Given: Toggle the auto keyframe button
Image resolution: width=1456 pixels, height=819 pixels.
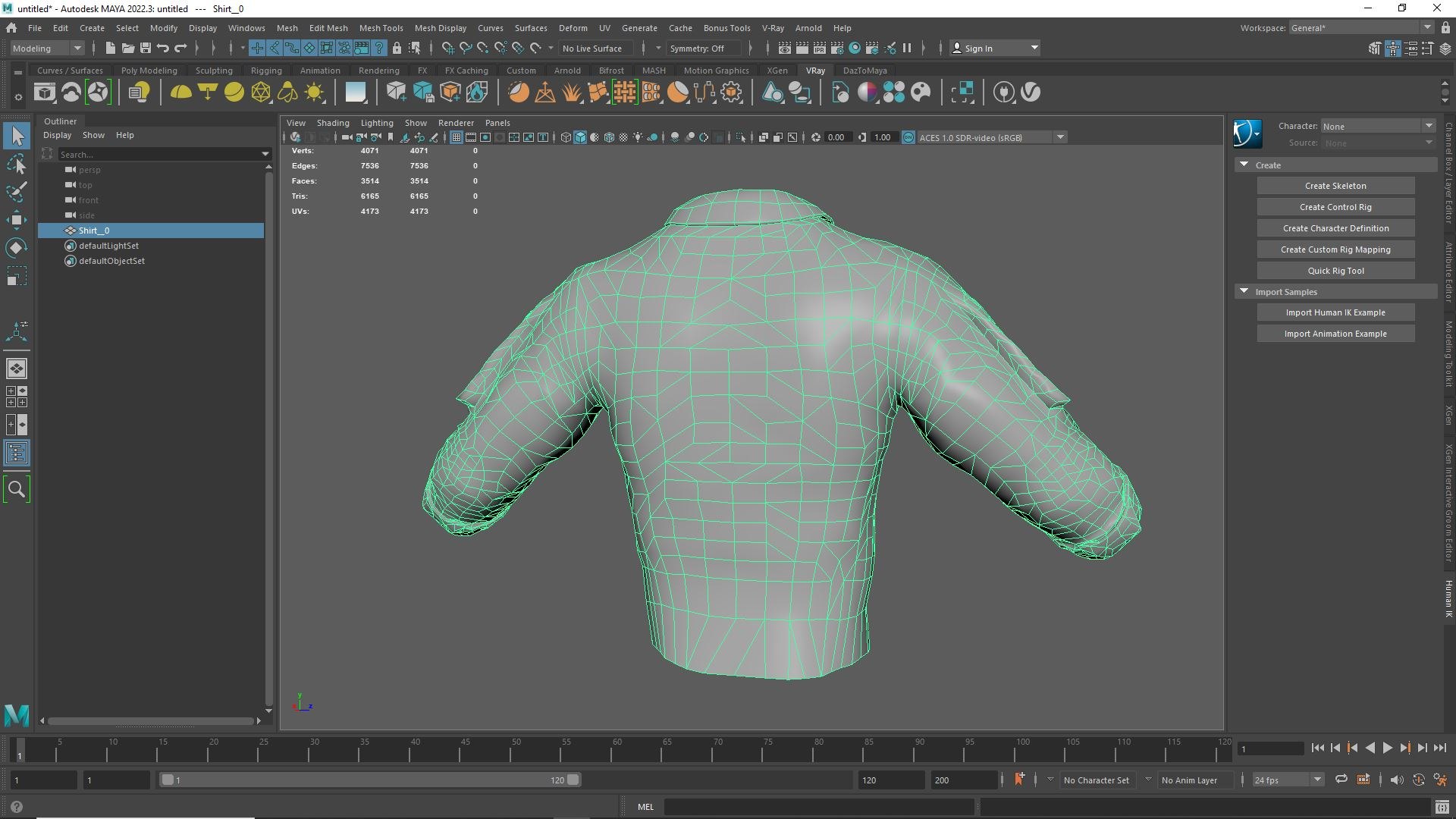Looking at the screenshot, I should [x=1419, y=780].
